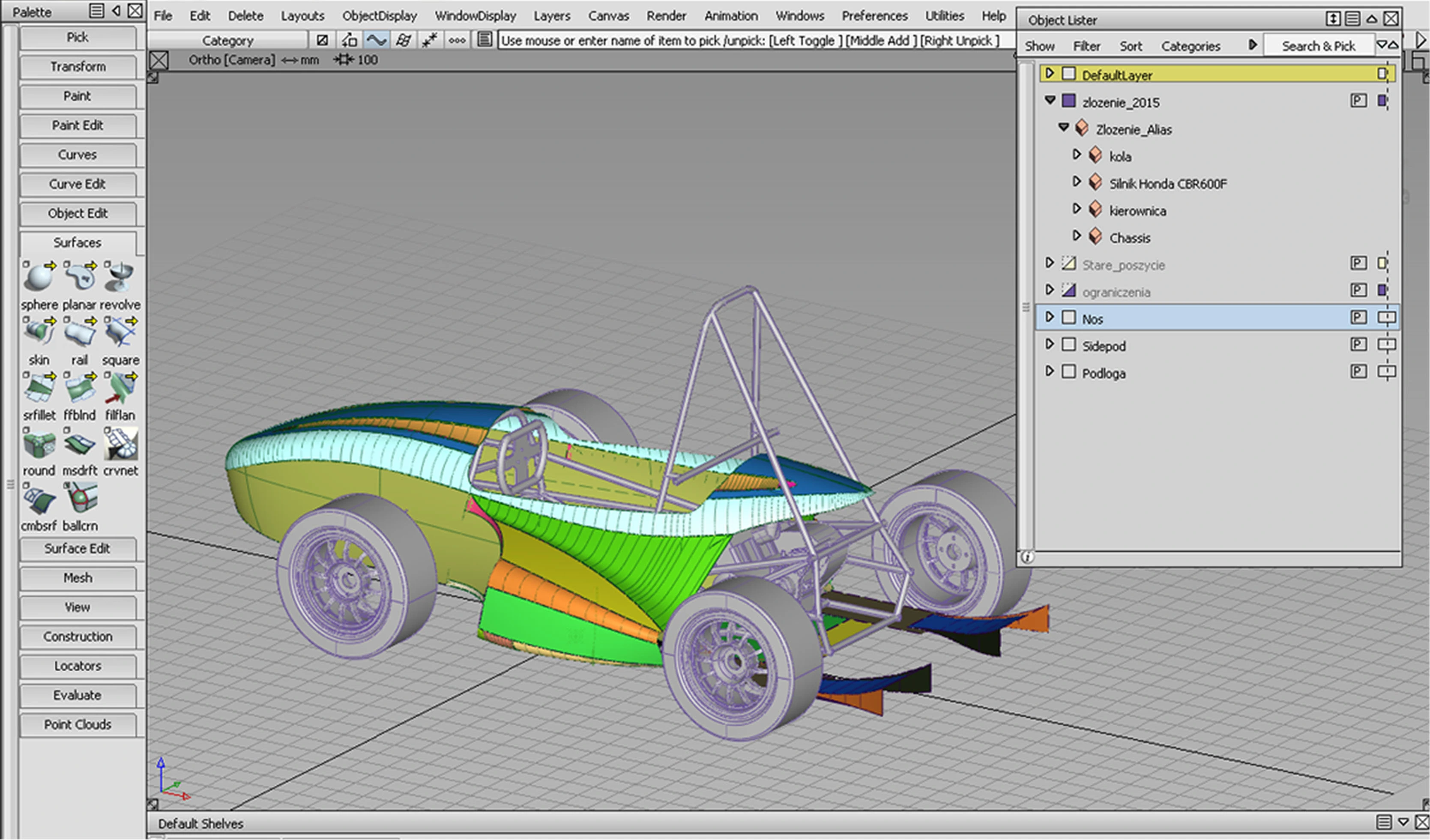Viewport: 1430px width, 840px height.
Task: Select the srfillet surface fillet tool
Action: tap(39, 388)
